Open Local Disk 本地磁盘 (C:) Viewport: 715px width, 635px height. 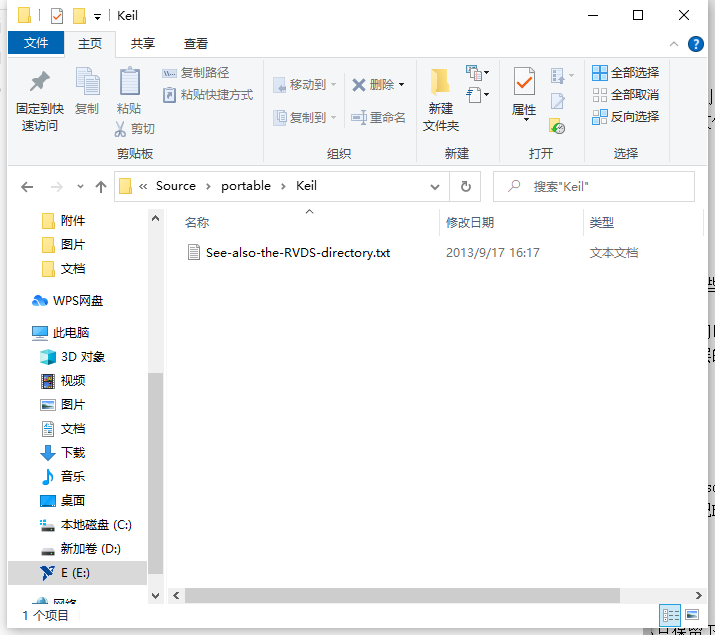(x=86, y=525)
